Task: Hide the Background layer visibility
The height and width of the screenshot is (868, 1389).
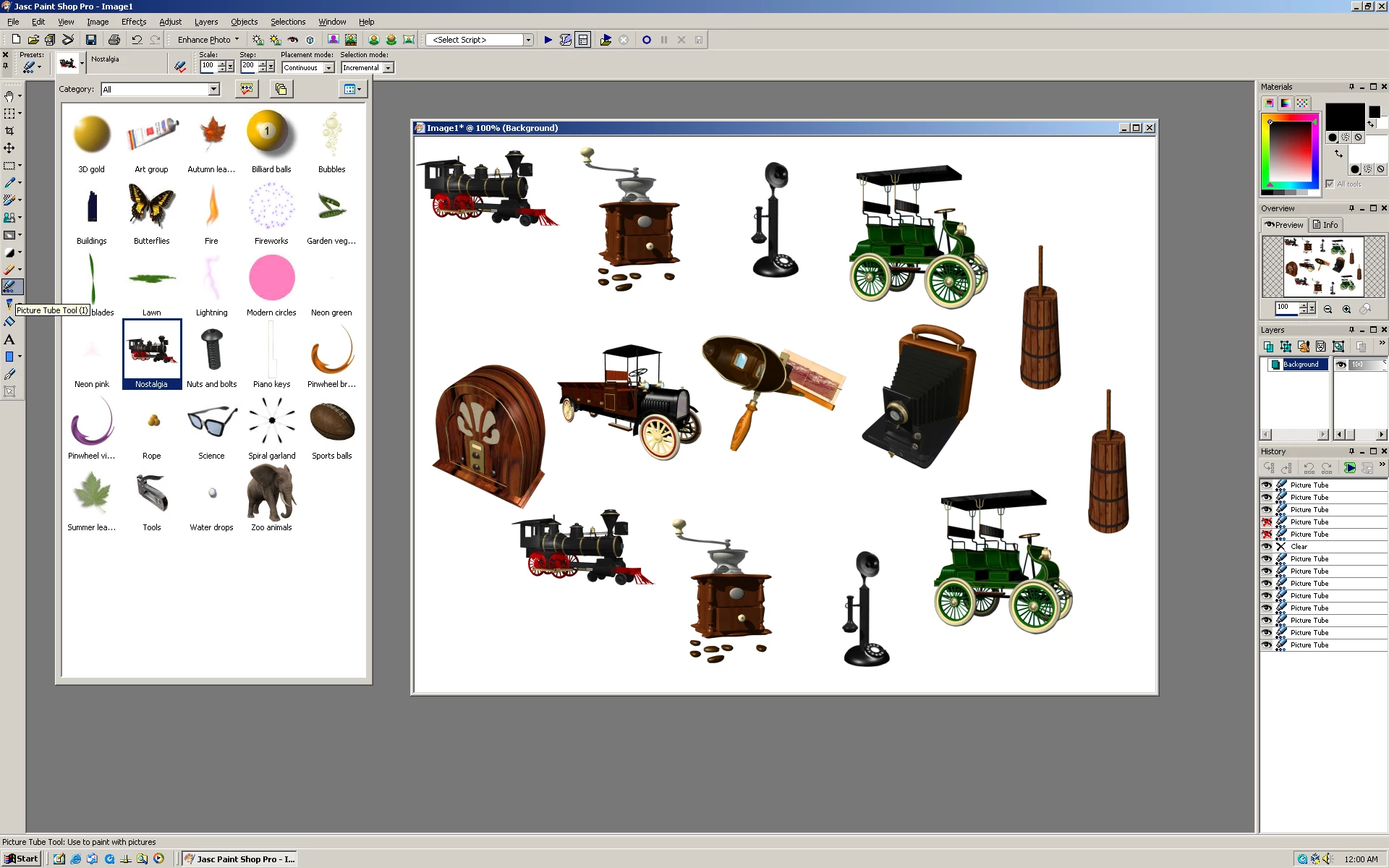Action: click(1341, 365)
